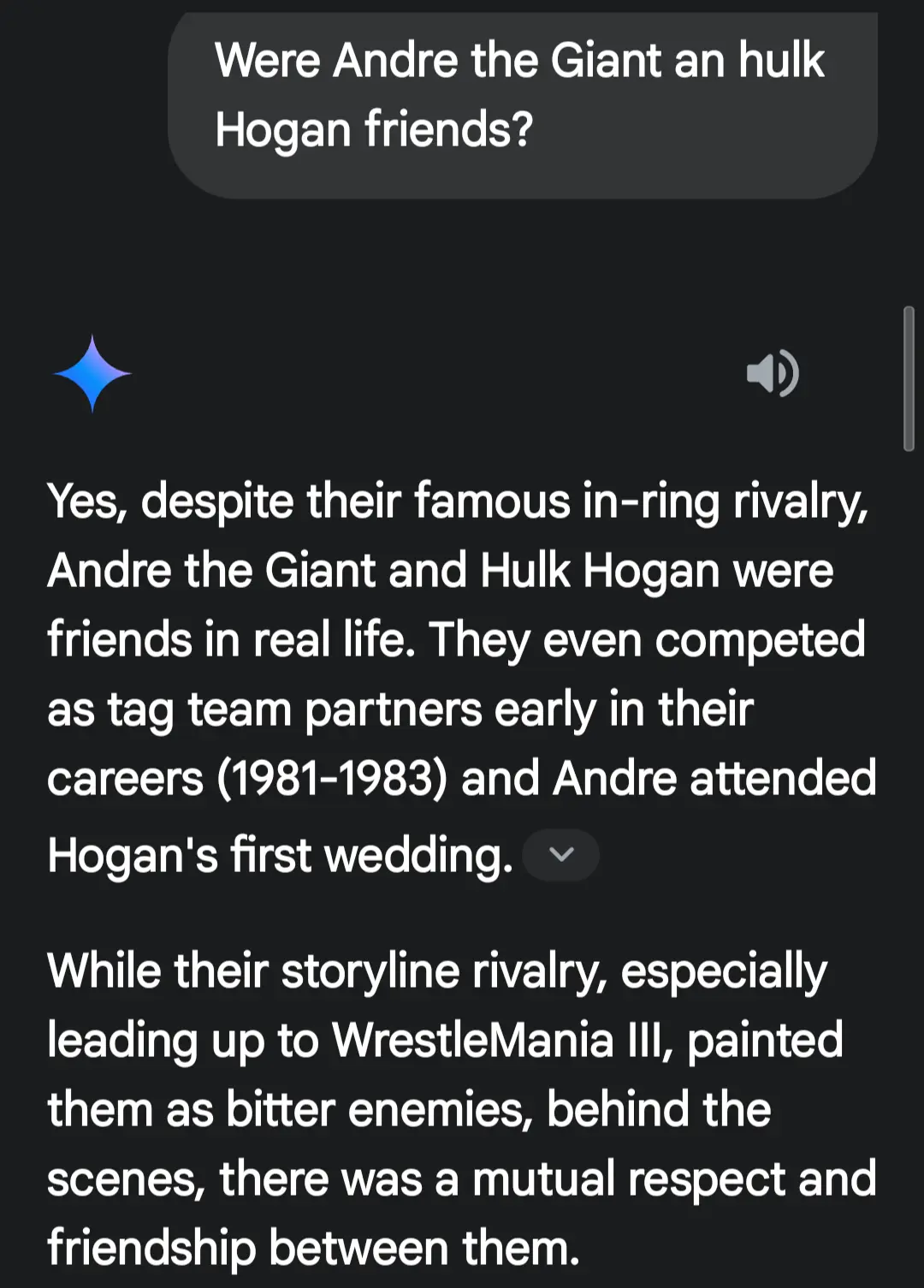Click the text "Hogan friends?" in the prompt

point(374,129)
